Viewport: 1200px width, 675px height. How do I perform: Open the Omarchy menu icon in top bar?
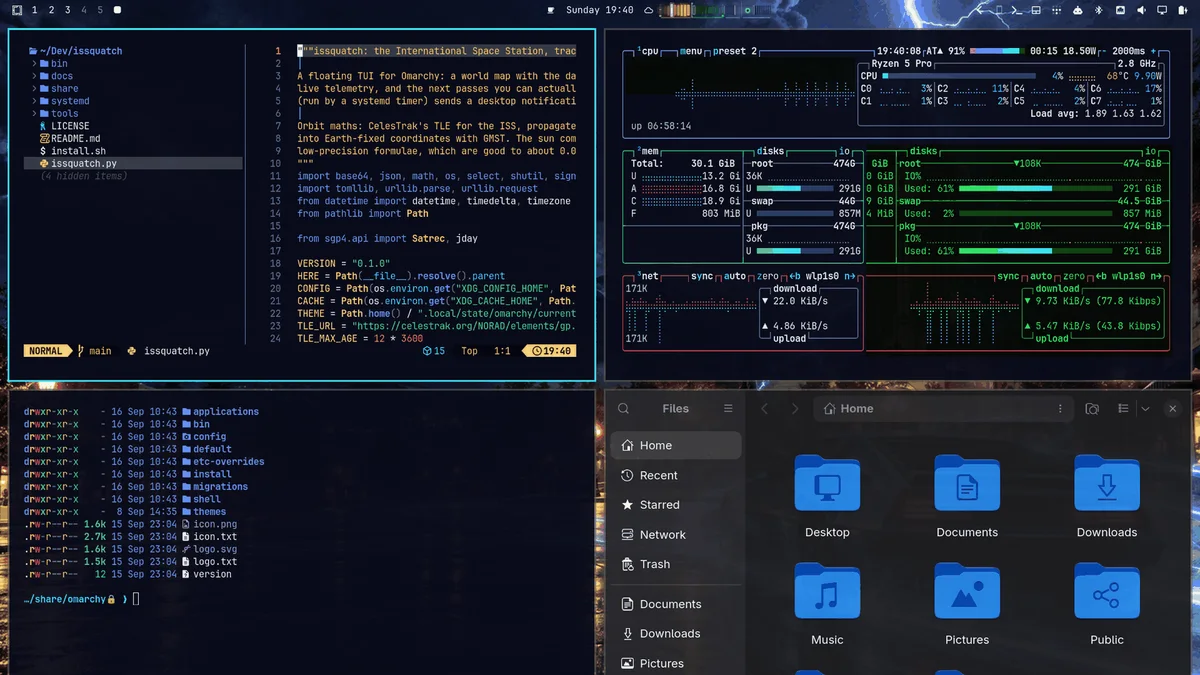point(17,10)
